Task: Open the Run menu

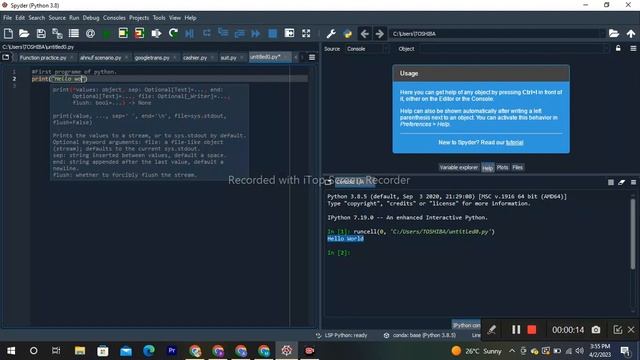Action: point(74,18)
